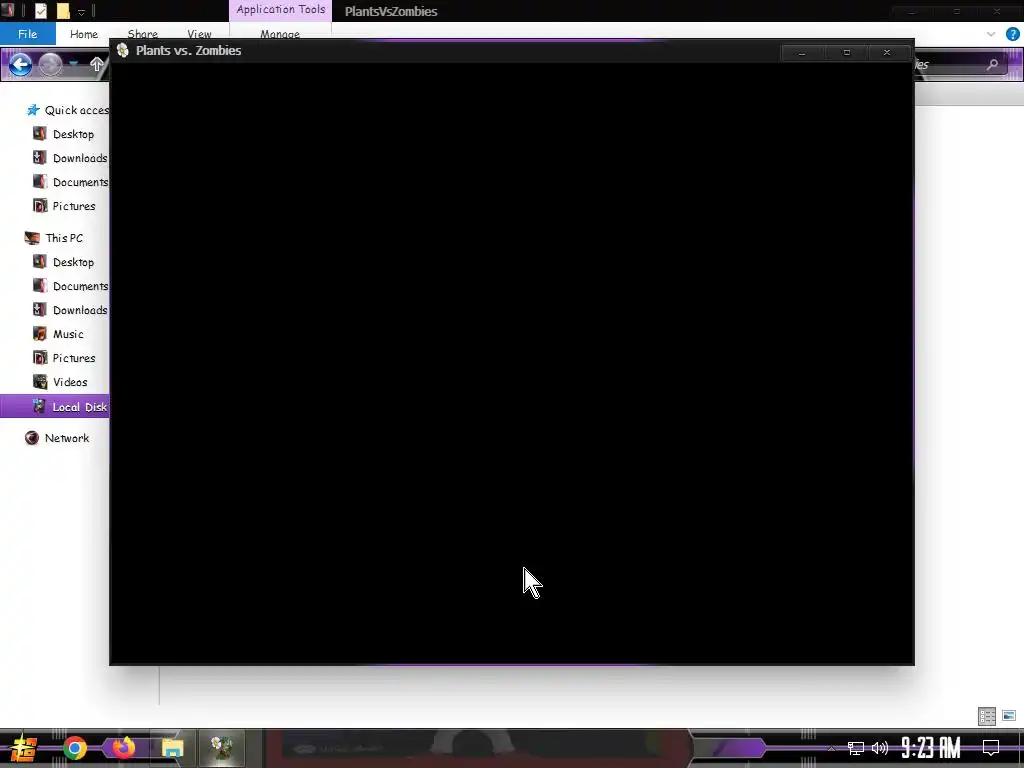
Task: Click the Network globe icon
Action: point(32,438)
